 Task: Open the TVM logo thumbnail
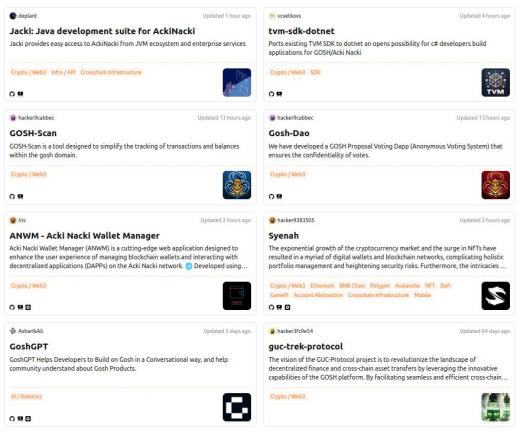pyautogui.click(x=496, y=82)
